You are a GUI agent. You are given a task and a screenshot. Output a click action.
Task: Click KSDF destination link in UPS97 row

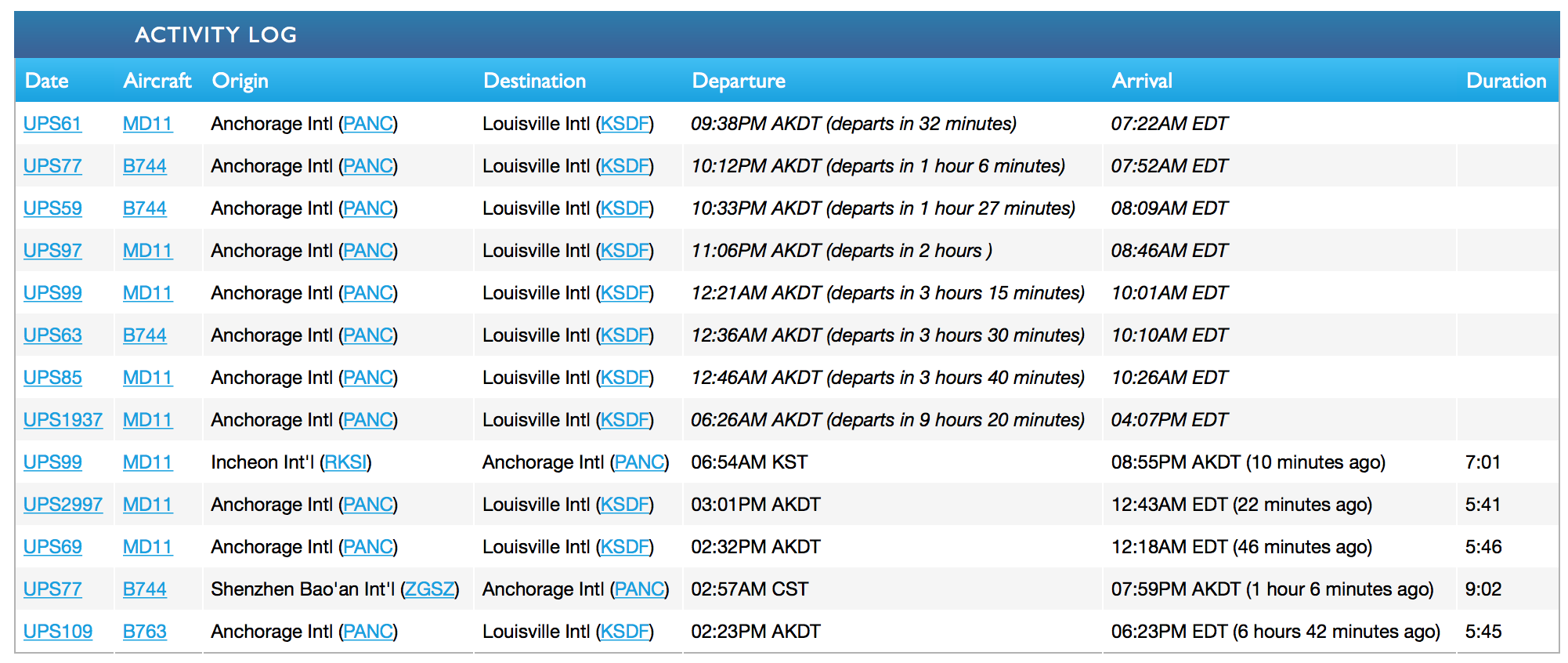[x=624, y=251]
